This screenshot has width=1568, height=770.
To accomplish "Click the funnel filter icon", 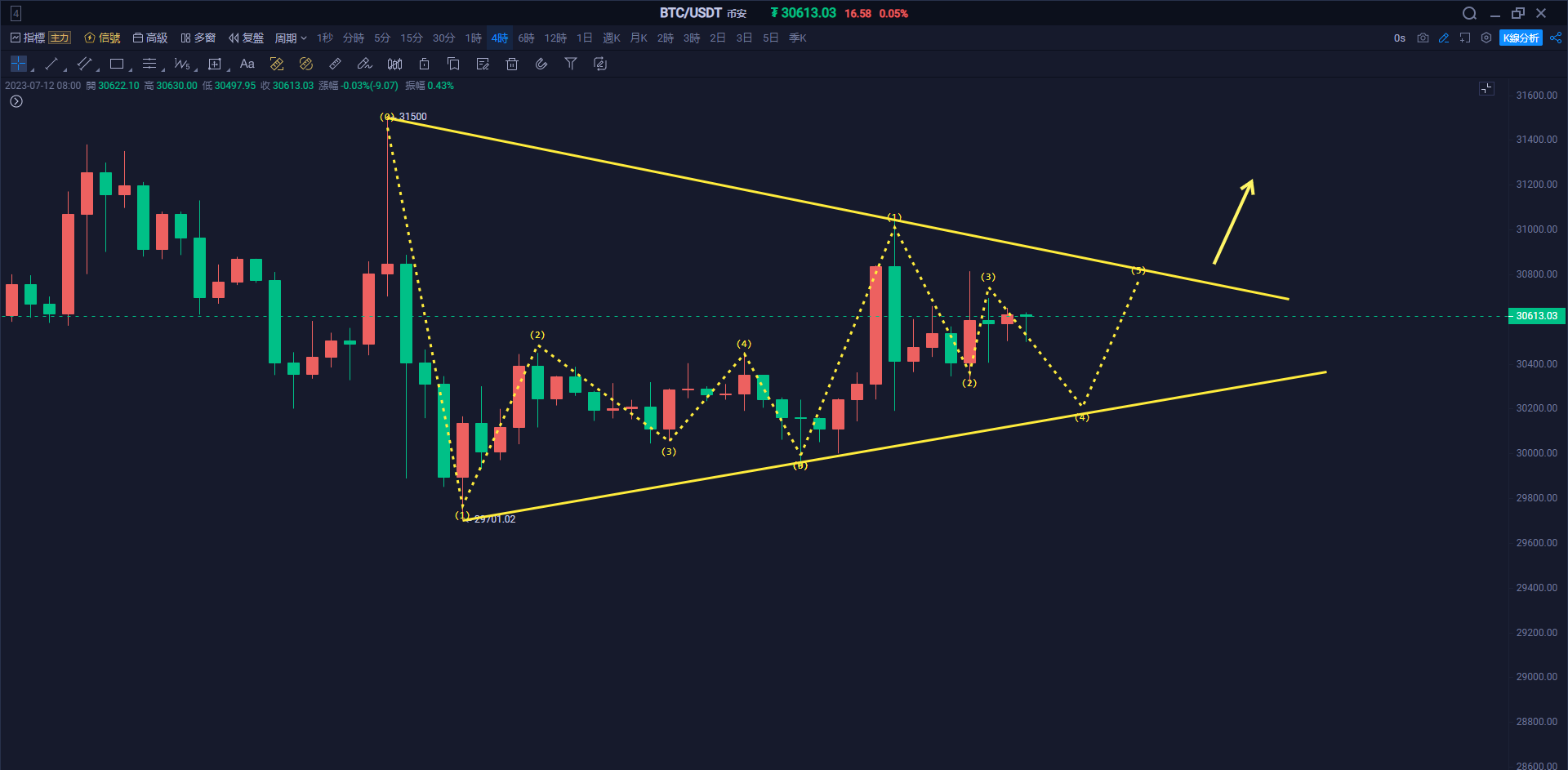I will pos(571,64).
